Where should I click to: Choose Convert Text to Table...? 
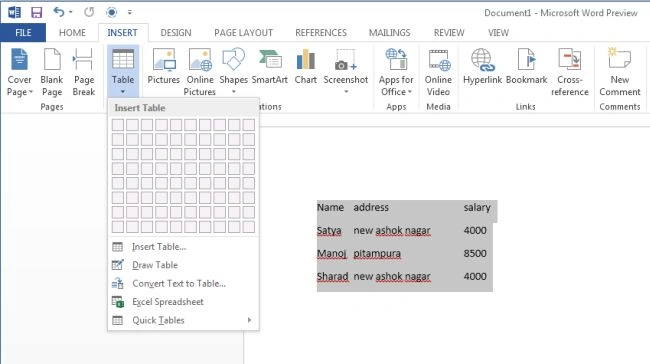point(183,284)
